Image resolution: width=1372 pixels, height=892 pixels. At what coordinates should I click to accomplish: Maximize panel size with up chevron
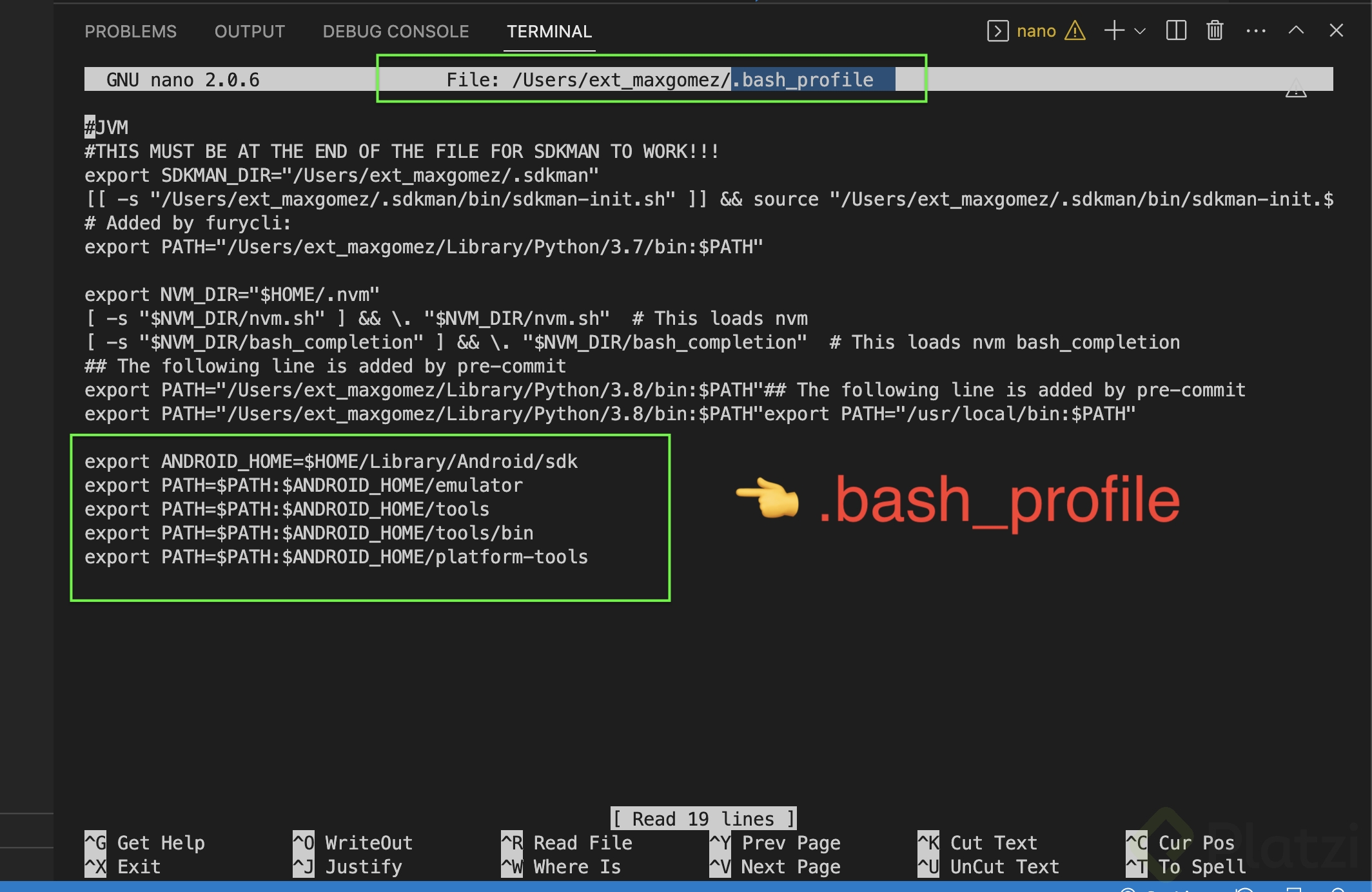coord(1296,31)
